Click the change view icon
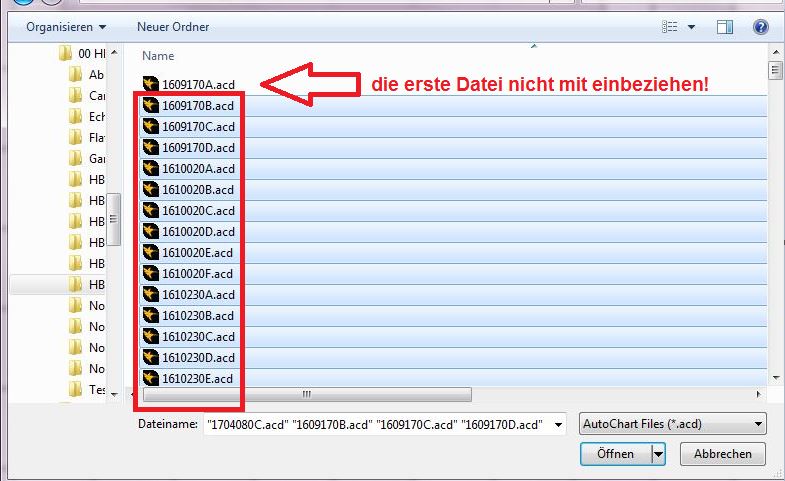This screenshot has height=481, width=785. click(x=671, y=27)
